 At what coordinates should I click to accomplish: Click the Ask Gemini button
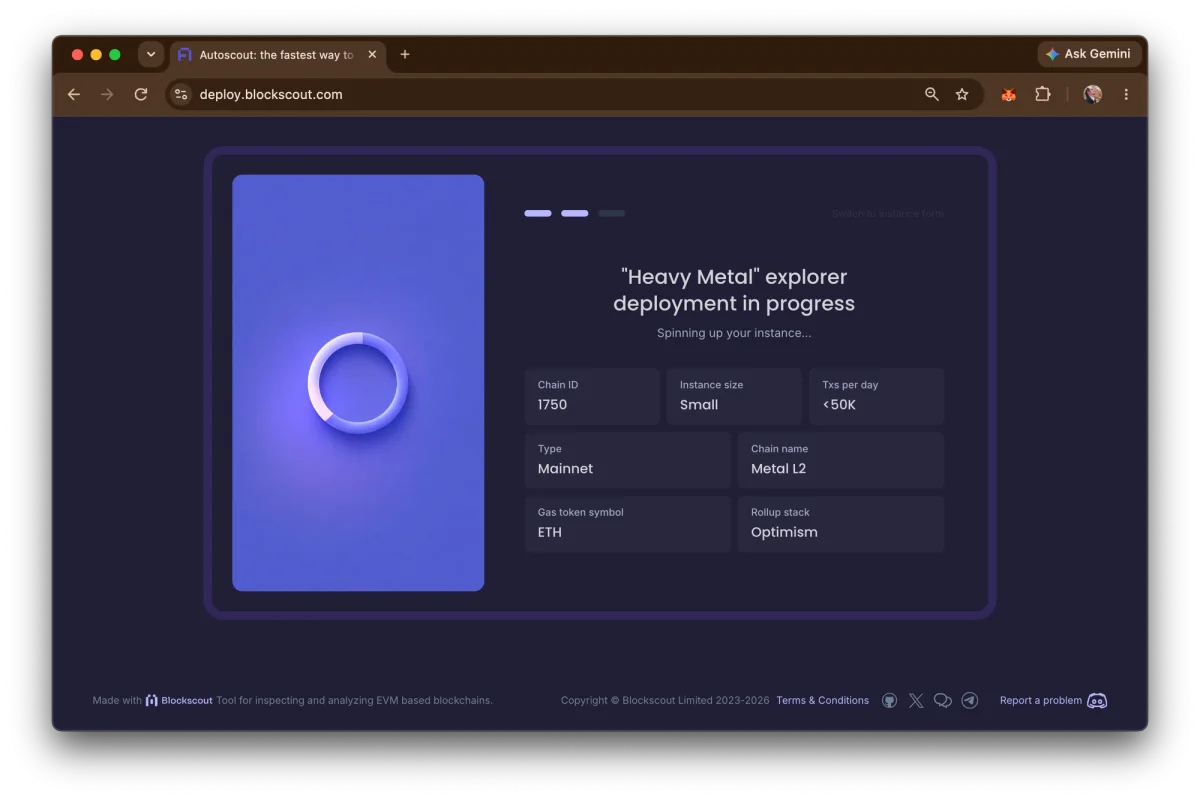pyautogui.click(x=1089, y=54)
